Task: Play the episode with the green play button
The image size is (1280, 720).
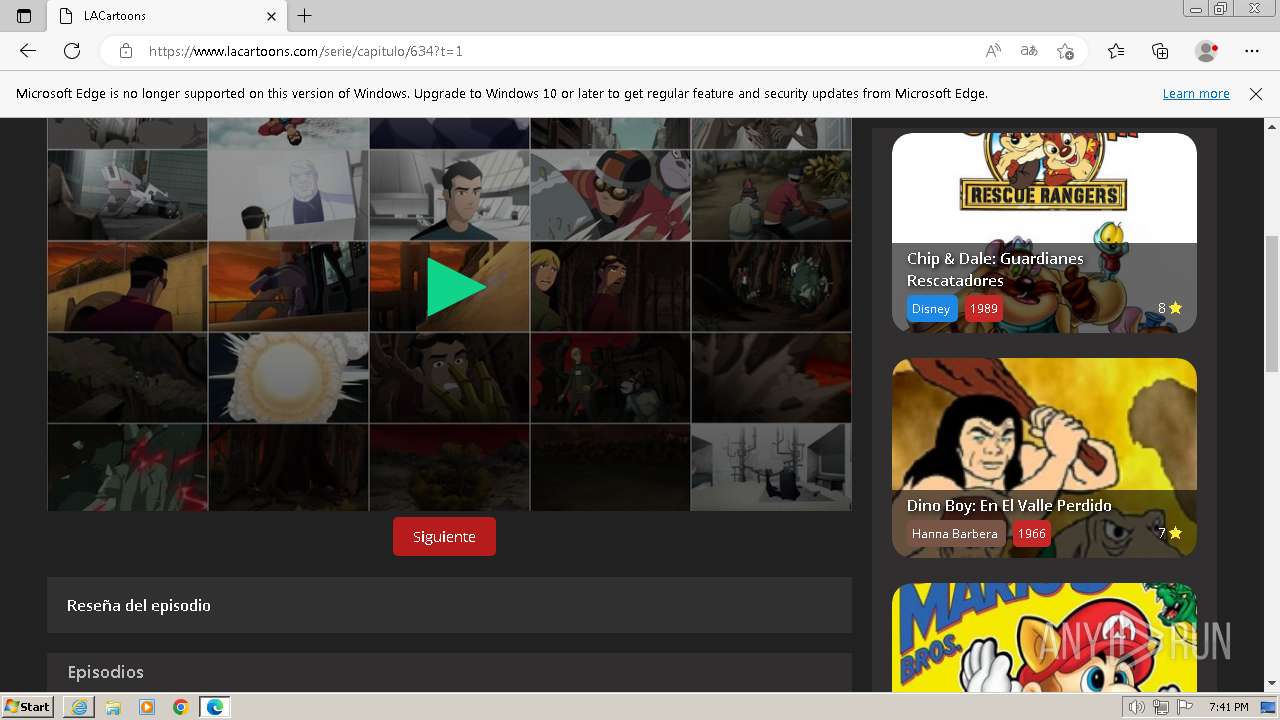Action: pos(456,287)
